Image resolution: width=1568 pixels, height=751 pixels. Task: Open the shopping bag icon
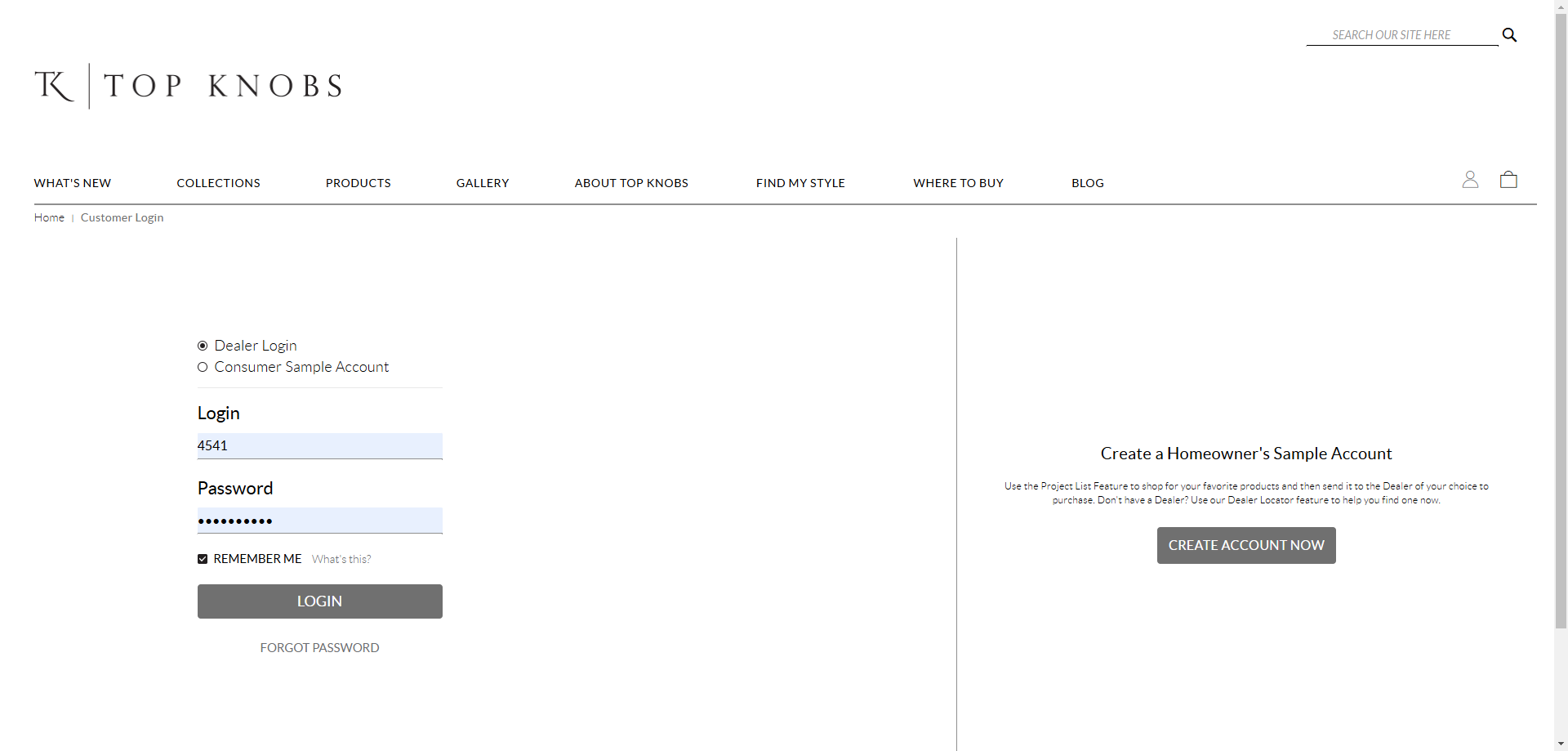click(1508, 180)
